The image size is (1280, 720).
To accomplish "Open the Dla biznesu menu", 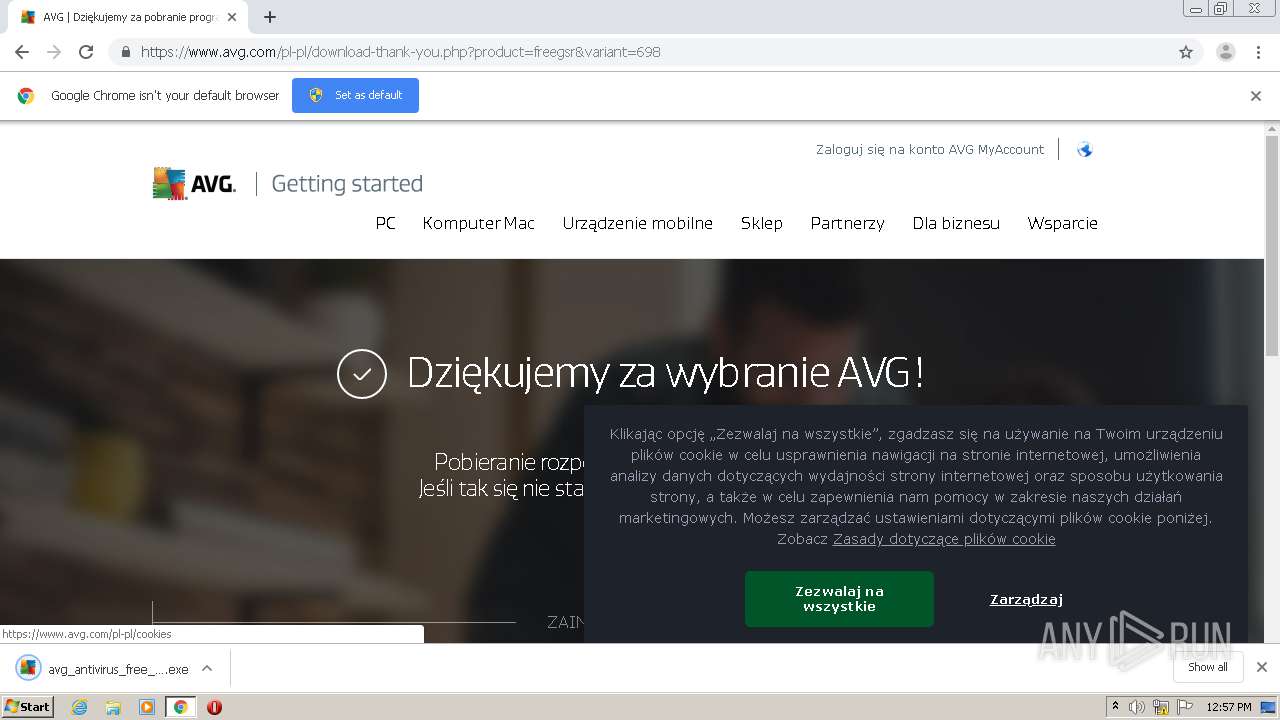I will click(956, 223).
